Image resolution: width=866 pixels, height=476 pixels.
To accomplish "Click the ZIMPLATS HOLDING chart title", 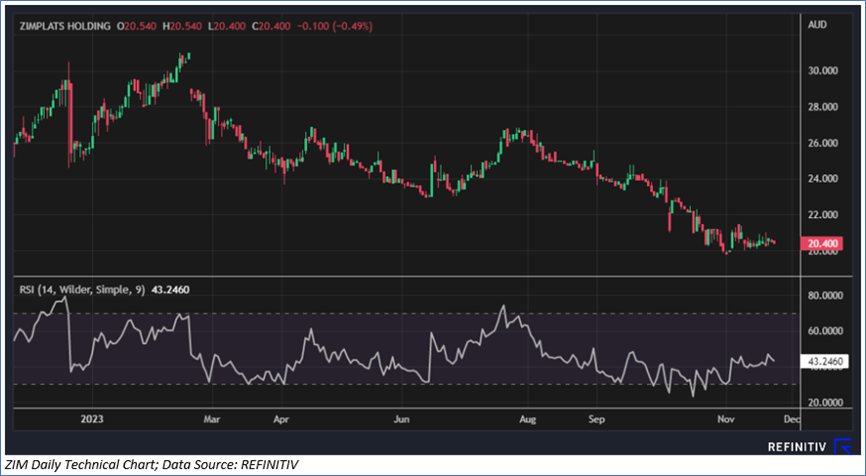I will (x=65, y=26).
